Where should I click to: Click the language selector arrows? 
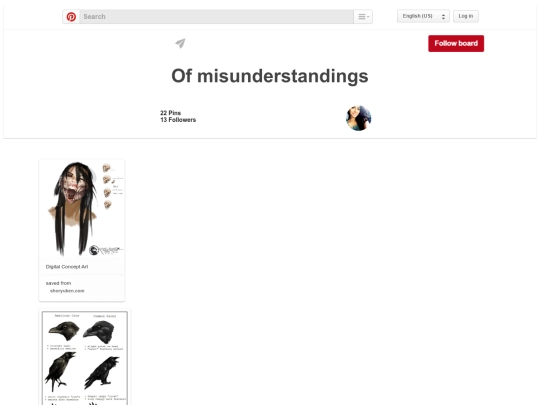[443, 17]
